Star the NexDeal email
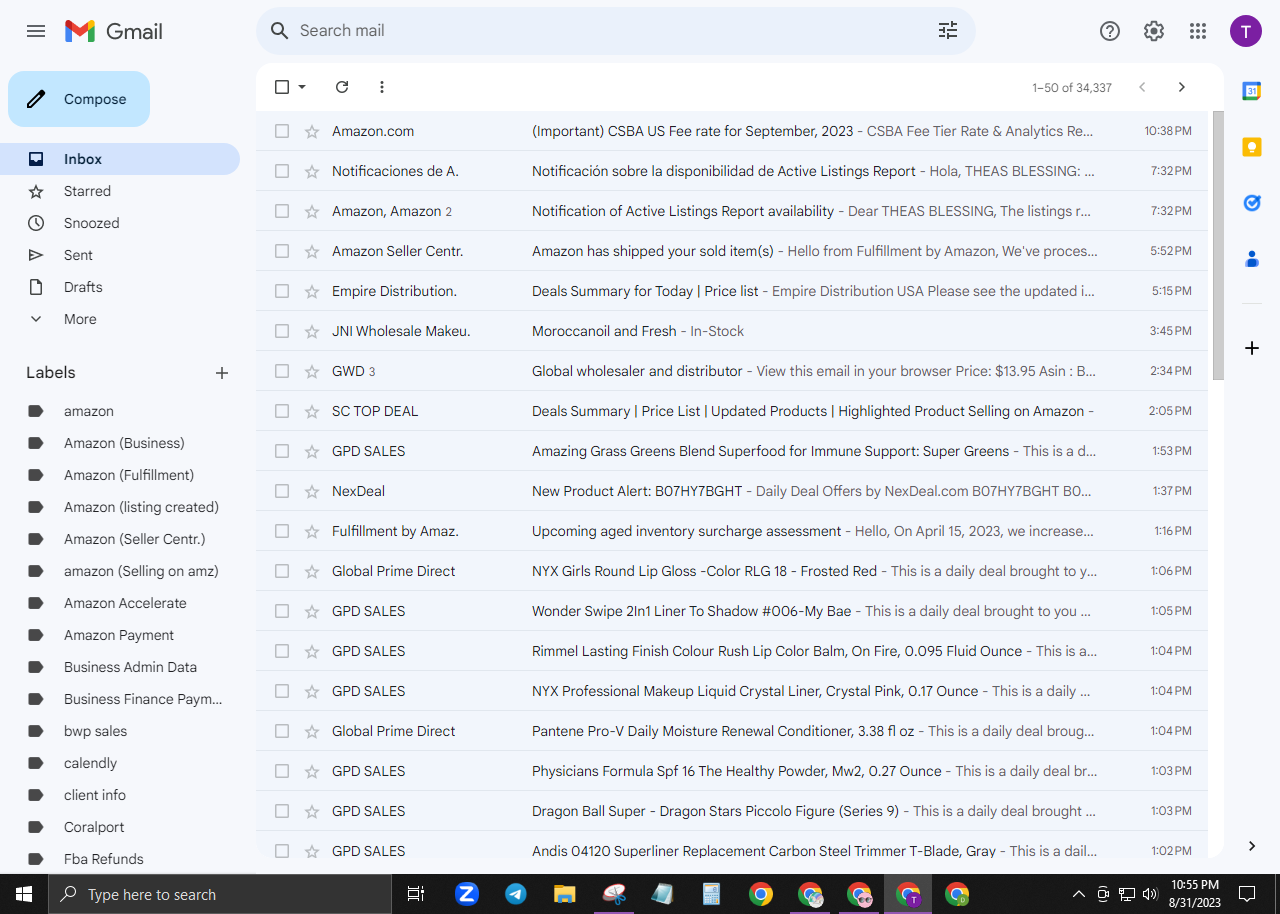 (x=312, y=491)
